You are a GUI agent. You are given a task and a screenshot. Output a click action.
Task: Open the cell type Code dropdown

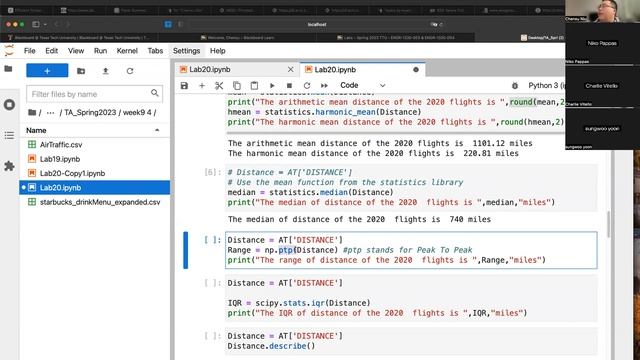coord(362,85)
